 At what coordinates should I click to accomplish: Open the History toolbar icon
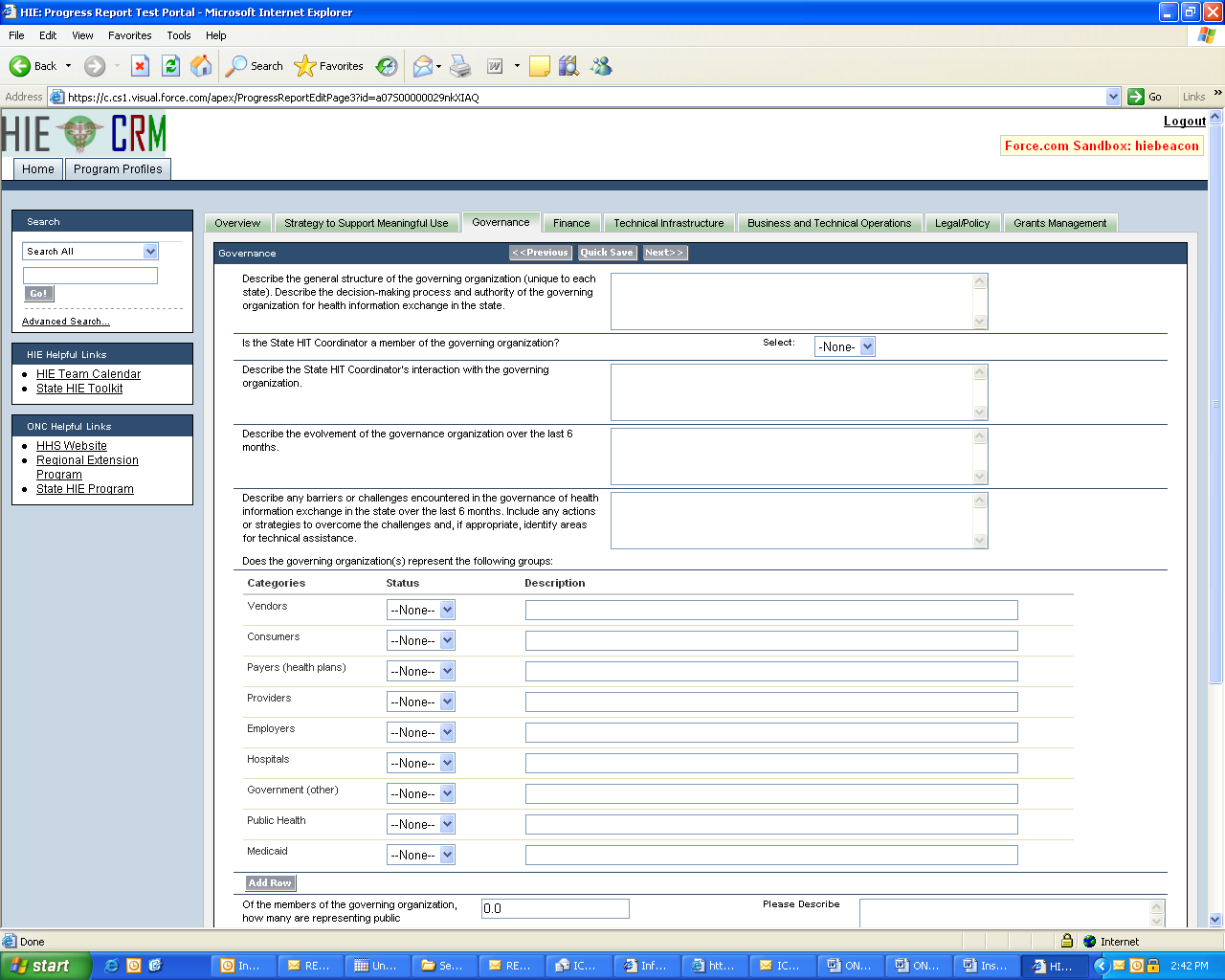[x=387, y=66]
